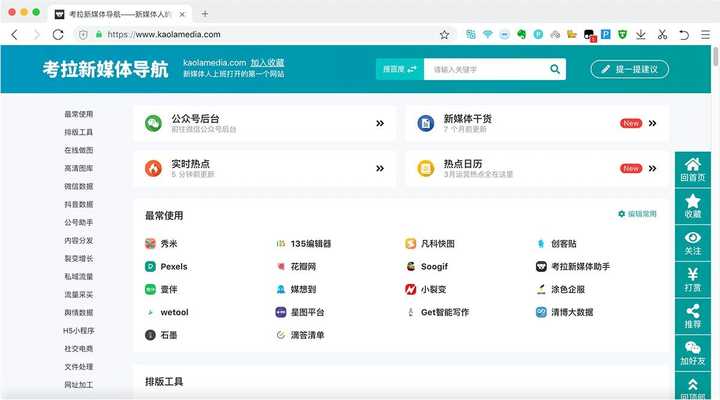Open the wetool site link
The height and width of the screenshot is (400, 720).
pos(167,312)
